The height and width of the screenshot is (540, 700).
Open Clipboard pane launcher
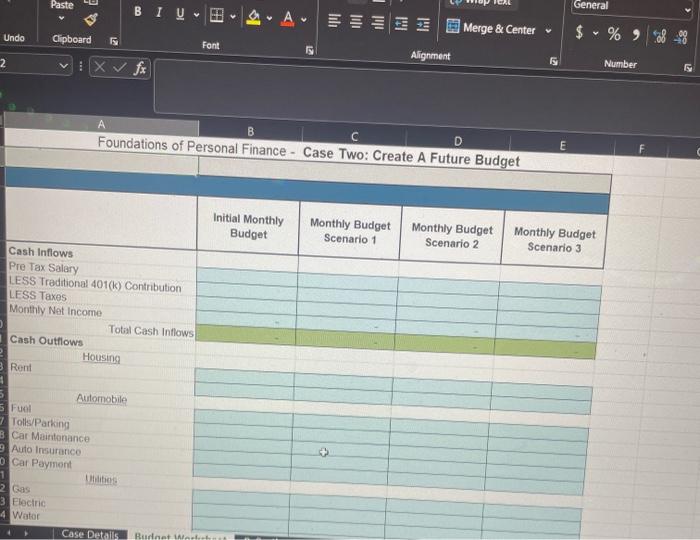(114, 41)
